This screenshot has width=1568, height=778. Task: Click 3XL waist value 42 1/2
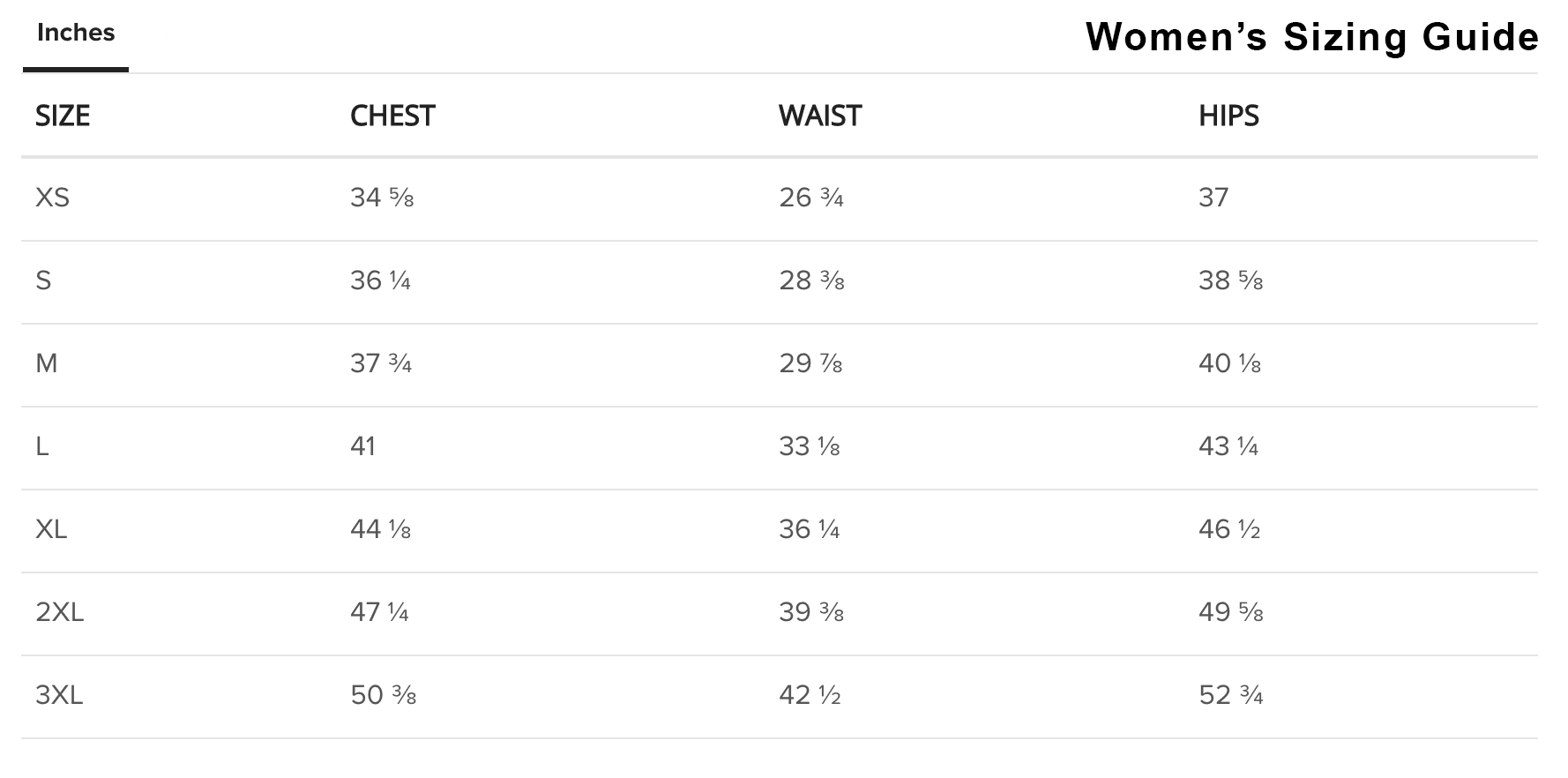[810, 695]
